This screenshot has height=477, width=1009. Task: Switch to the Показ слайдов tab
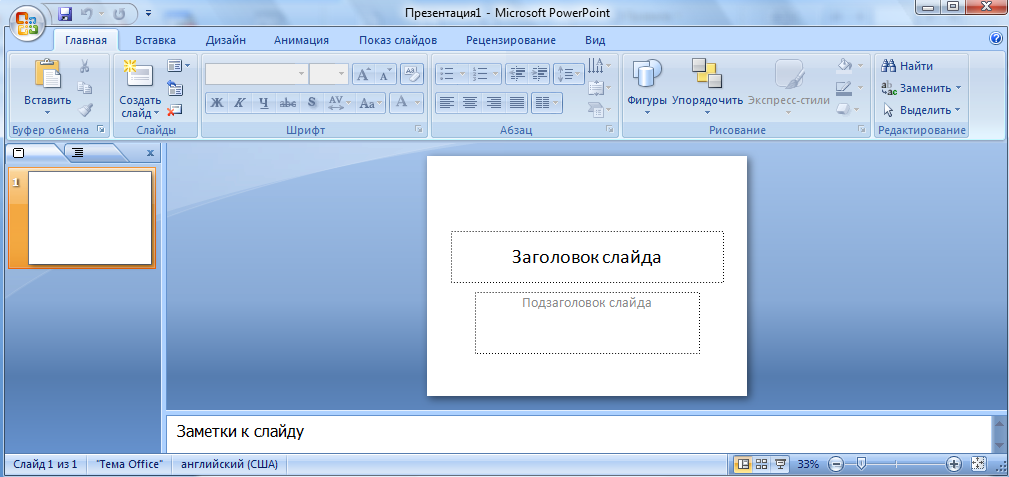pos(398,40)
